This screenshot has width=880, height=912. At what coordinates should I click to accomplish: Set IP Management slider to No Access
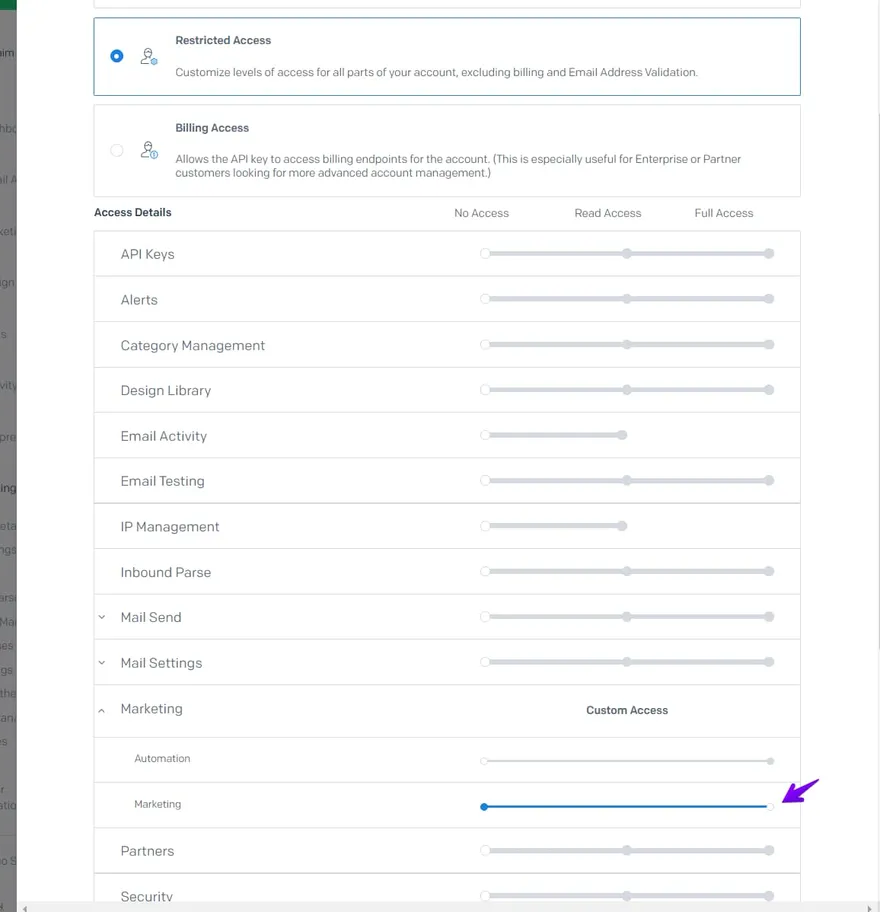[485, 526]
